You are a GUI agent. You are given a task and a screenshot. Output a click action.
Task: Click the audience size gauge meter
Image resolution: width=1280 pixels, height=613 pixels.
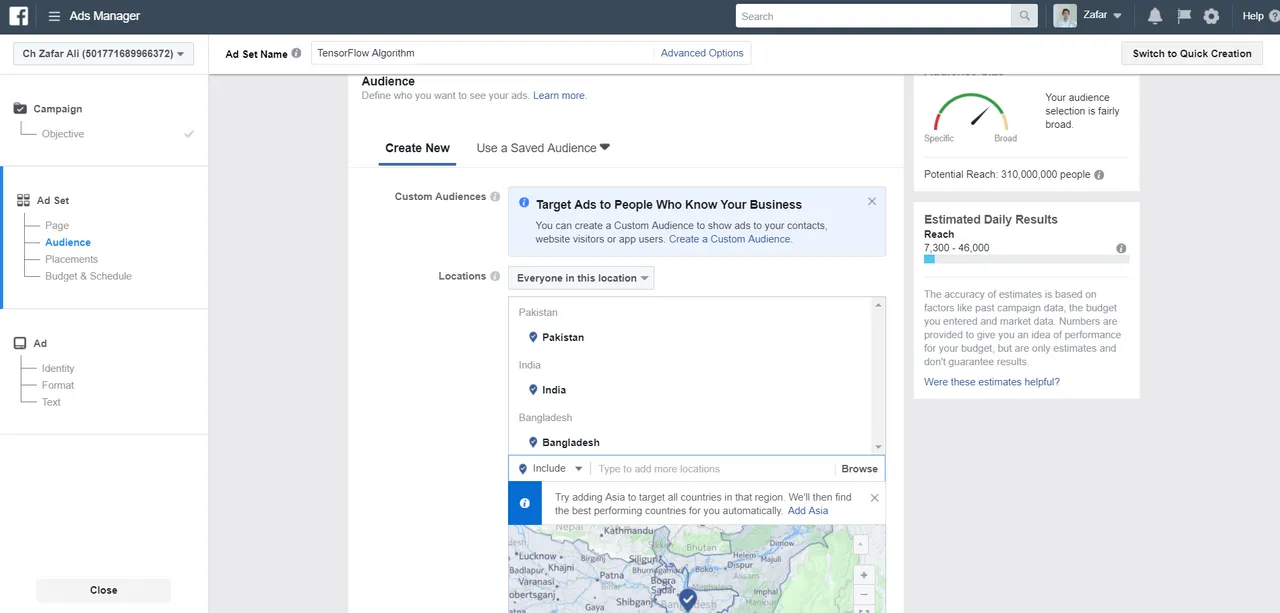point(970,111)
